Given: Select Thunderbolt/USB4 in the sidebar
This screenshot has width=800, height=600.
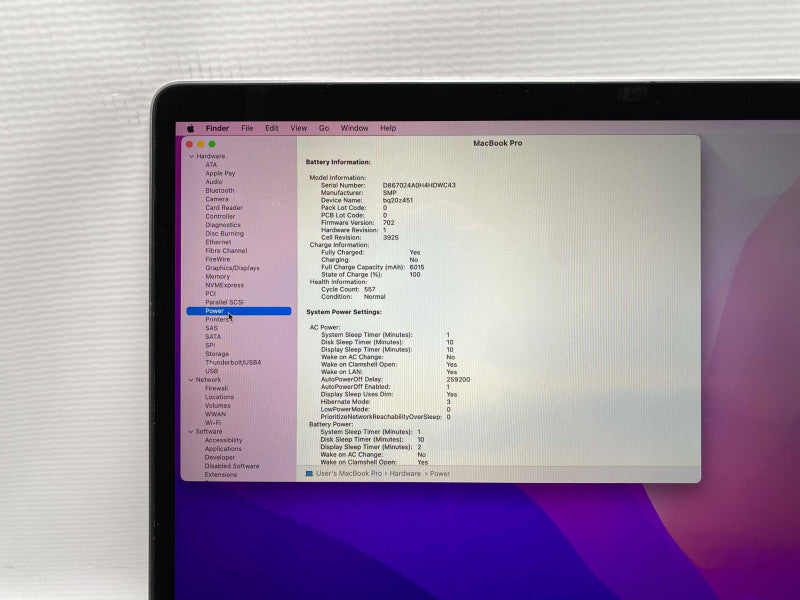Looking at the screenshot, I should point(233,363).
